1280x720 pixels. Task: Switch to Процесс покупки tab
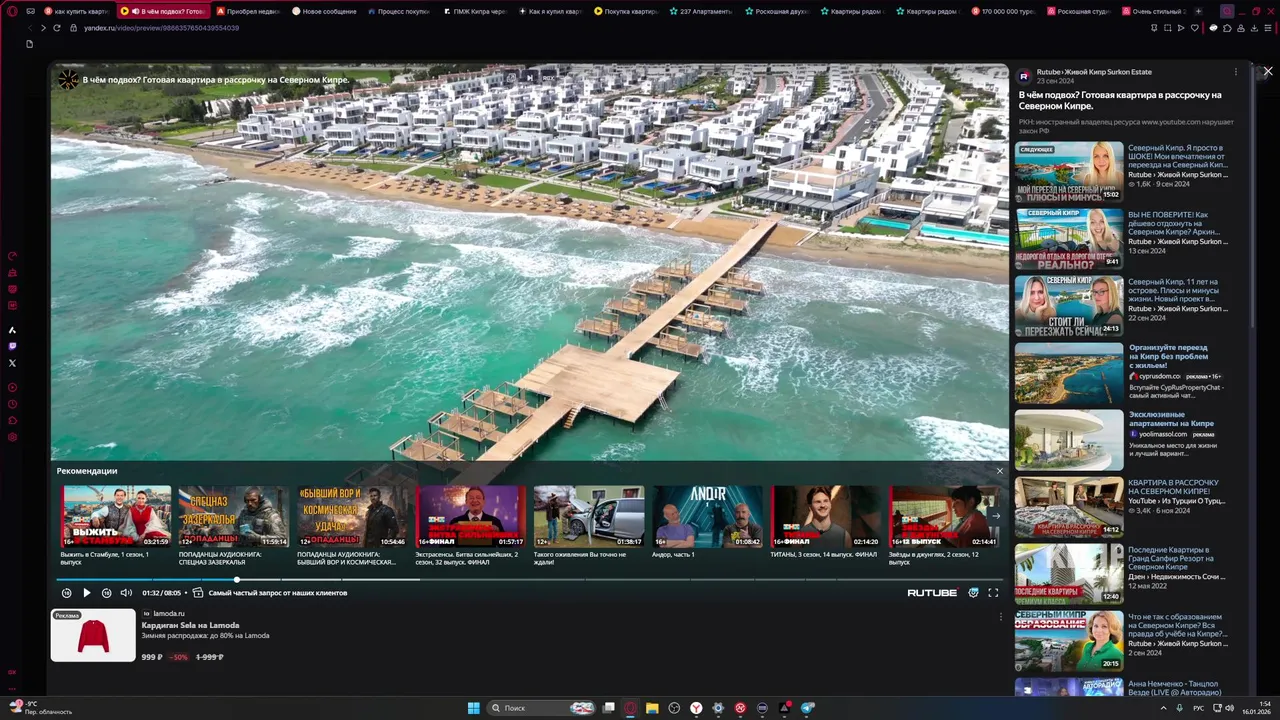(400, 11)
